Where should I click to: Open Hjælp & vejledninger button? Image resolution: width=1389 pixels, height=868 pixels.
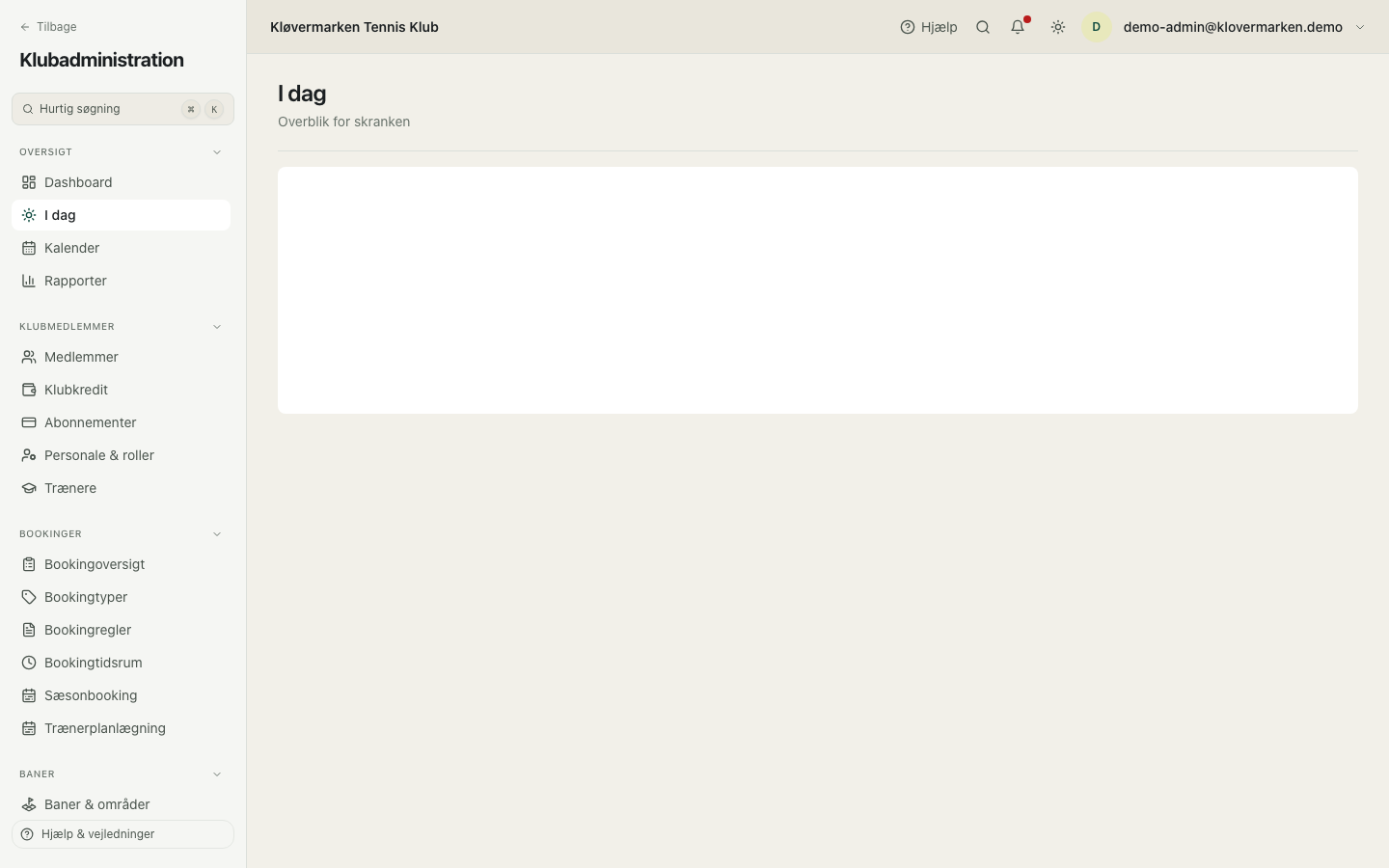123,834
